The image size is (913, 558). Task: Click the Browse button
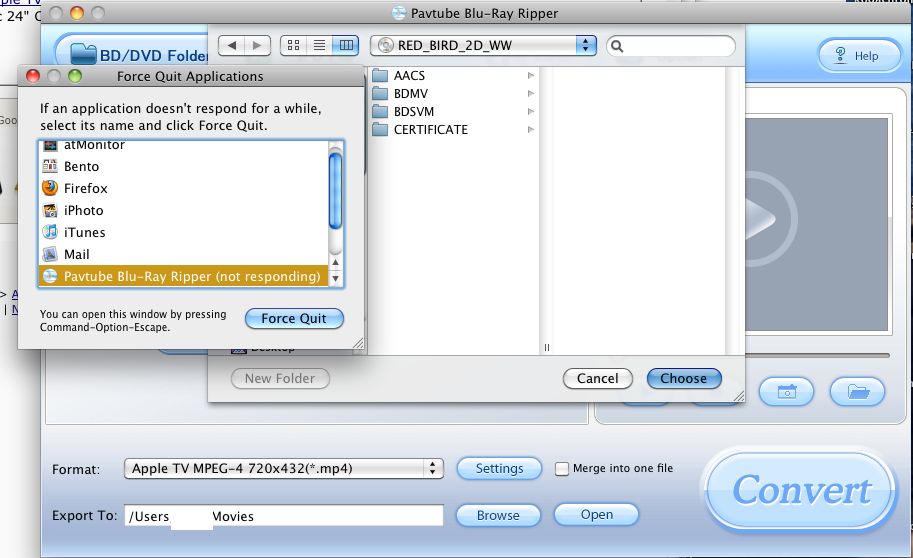pos(498,515)
